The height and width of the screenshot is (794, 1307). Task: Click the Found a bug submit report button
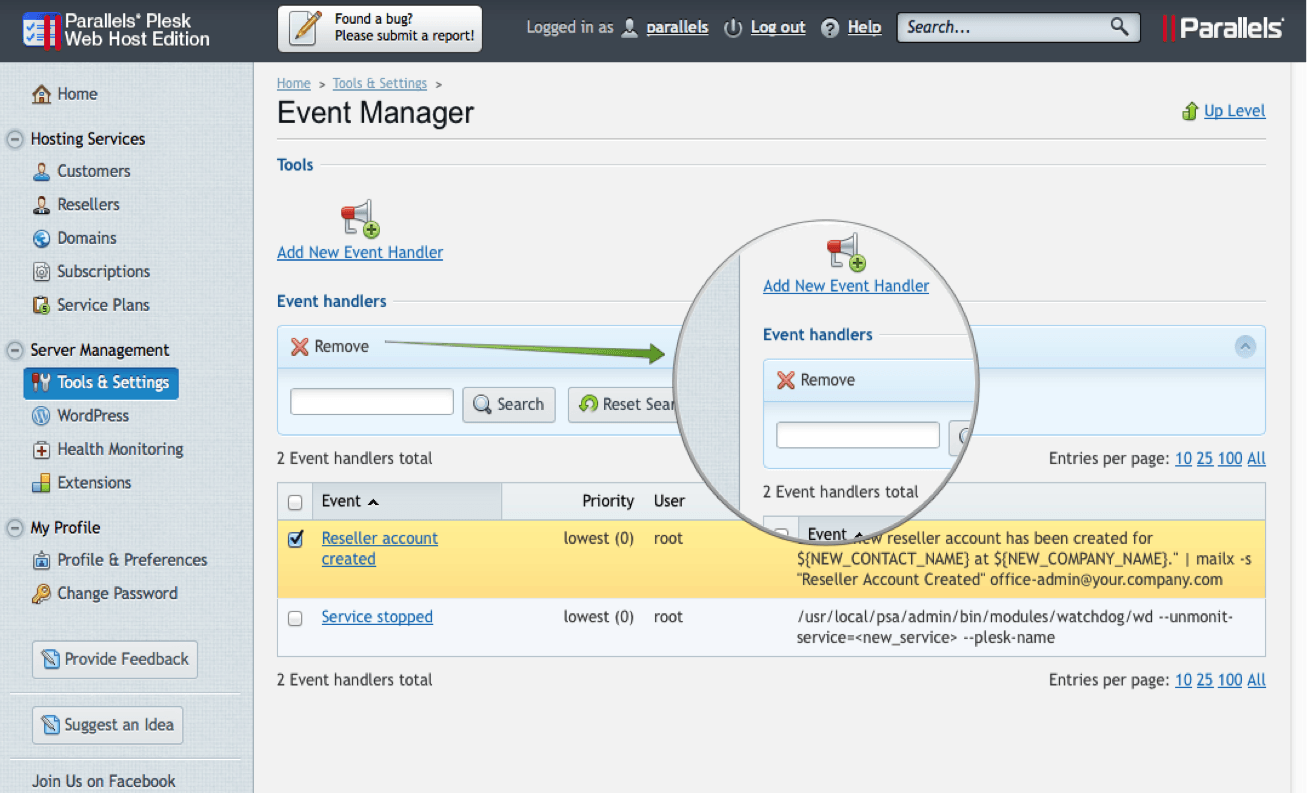click(x=380, y=29)
